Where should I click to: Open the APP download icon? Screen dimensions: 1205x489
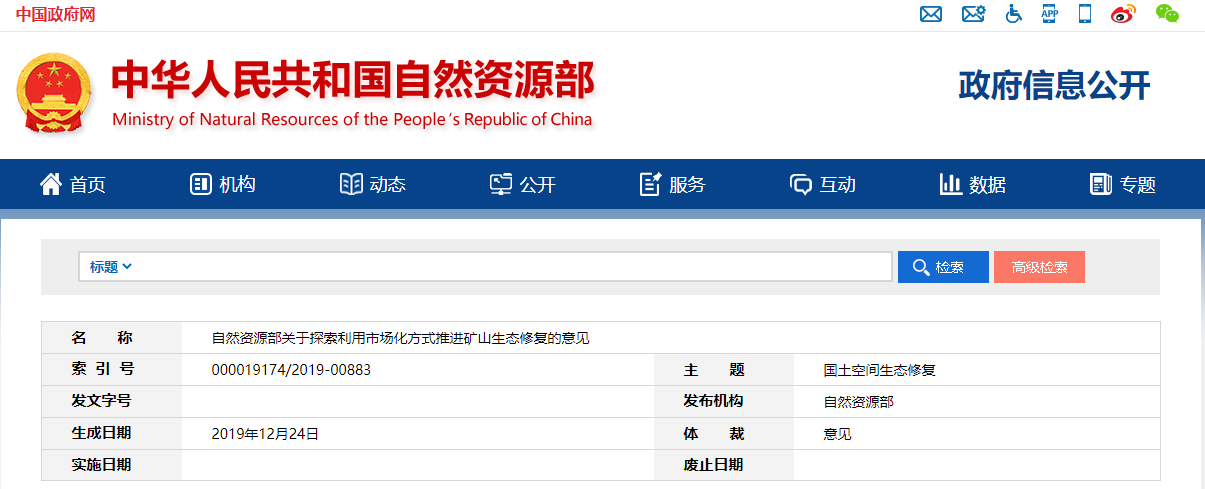[1049, 14]
